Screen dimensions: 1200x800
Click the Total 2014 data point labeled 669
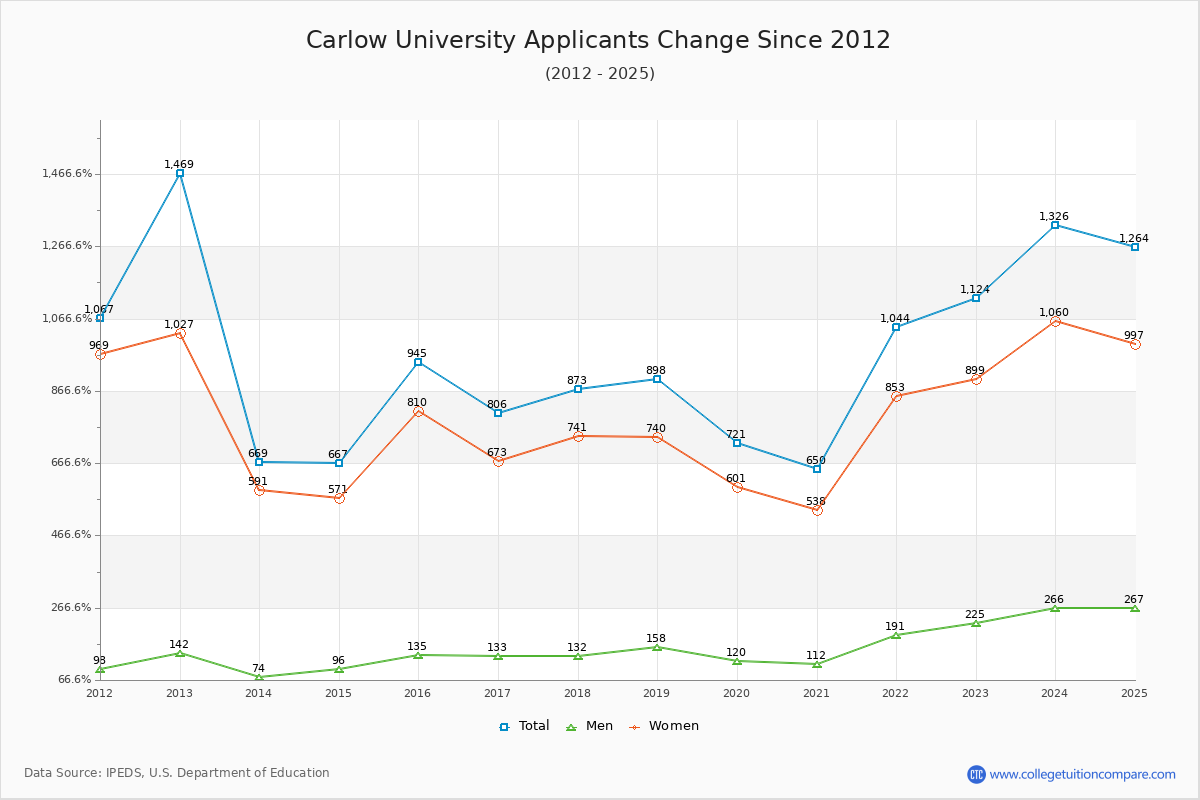259,462
